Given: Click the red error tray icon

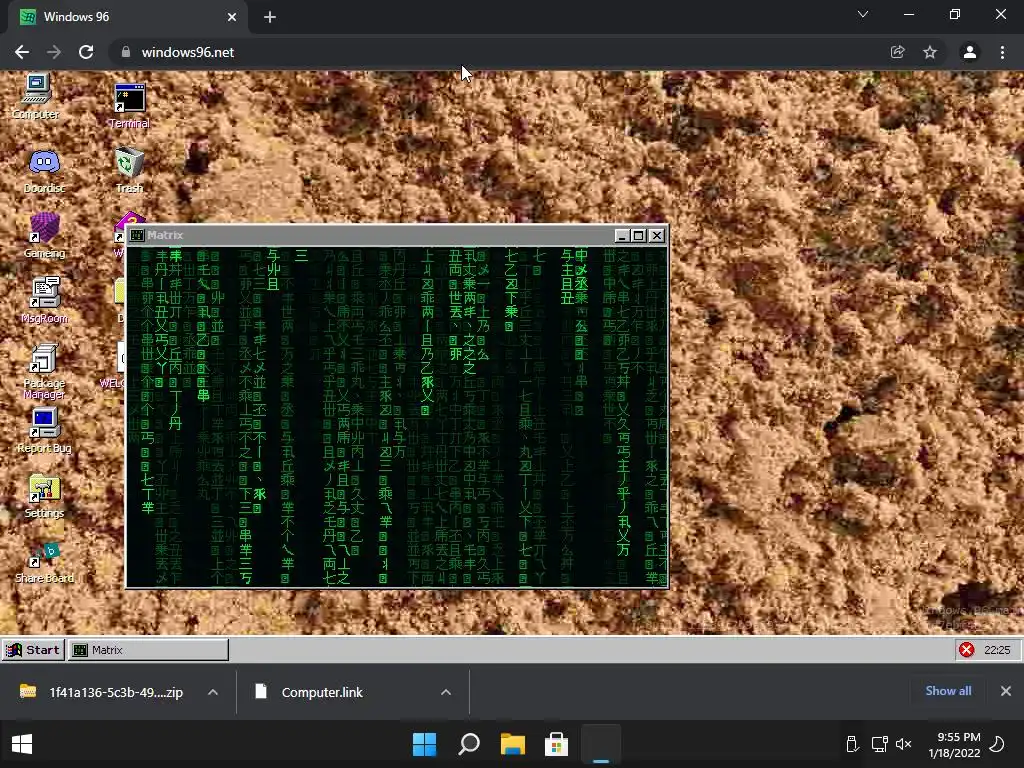Looking at the screenshot, I should (x=967, y=650).
